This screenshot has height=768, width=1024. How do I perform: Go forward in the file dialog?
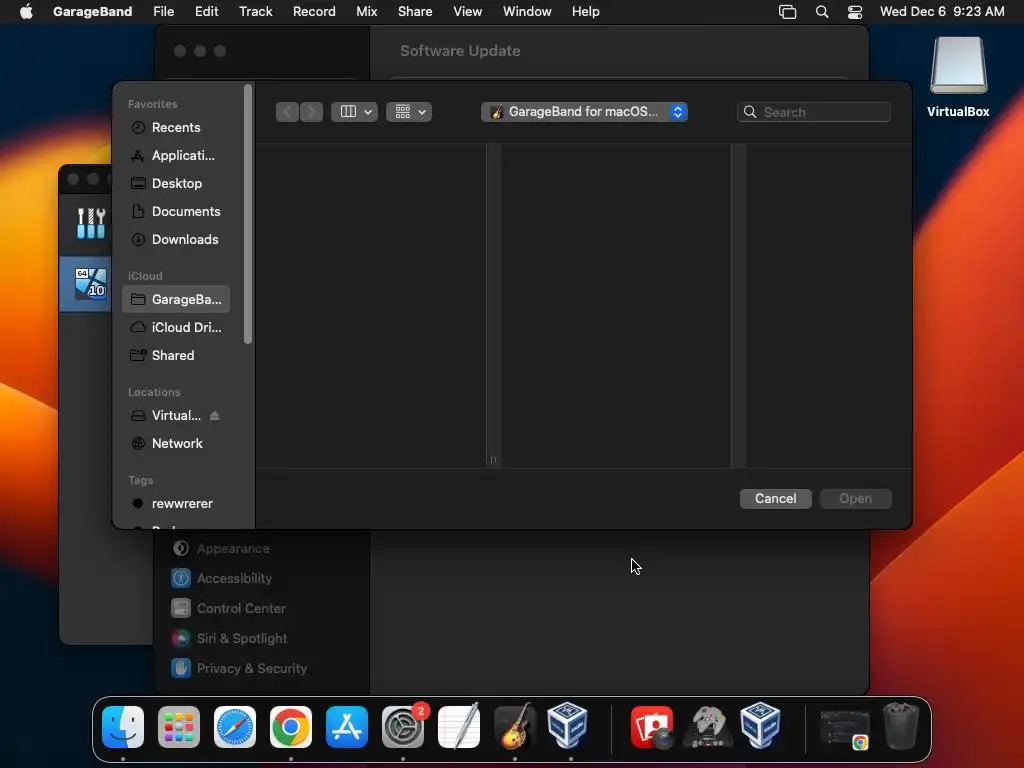point(312,112)
